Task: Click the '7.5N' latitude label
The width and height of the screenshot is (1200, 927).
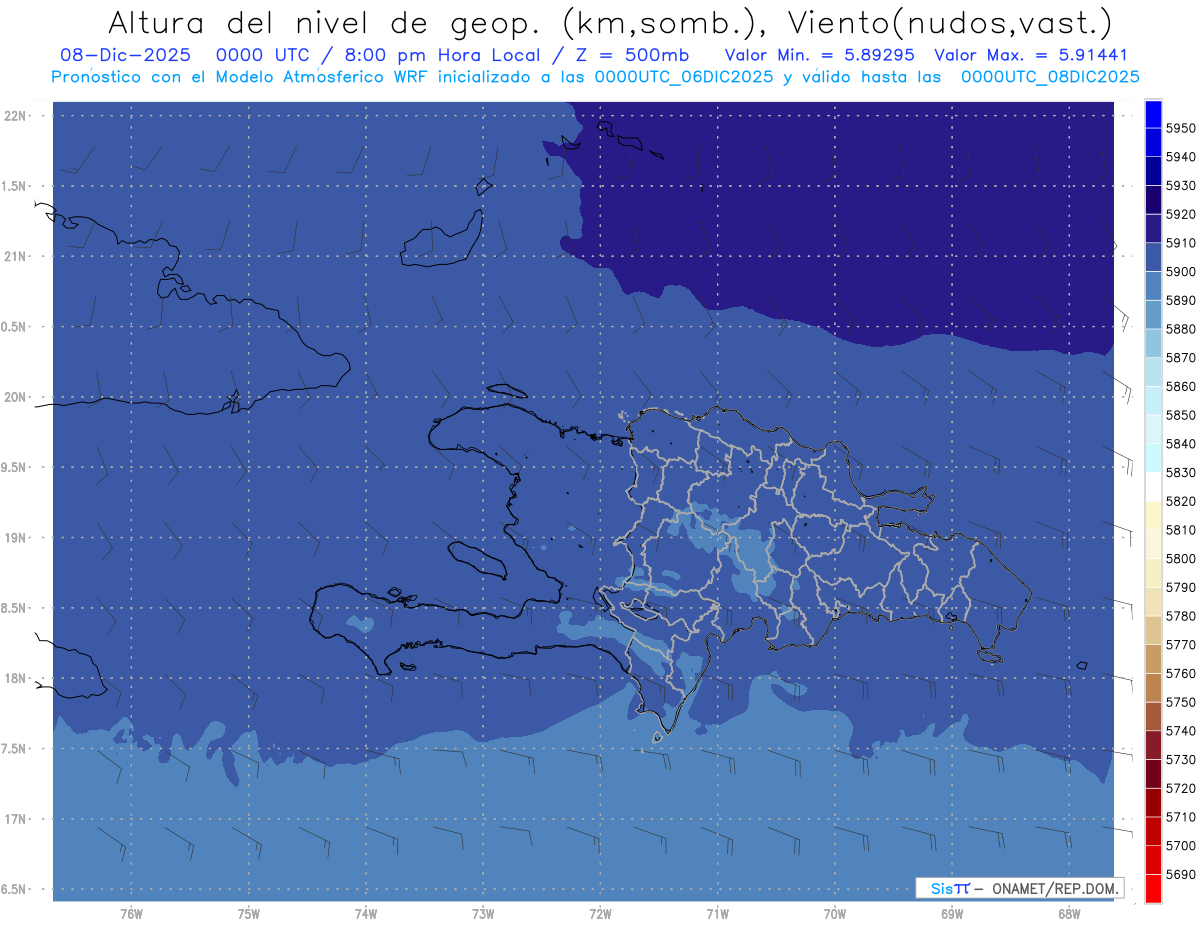Action: [15, 749]
